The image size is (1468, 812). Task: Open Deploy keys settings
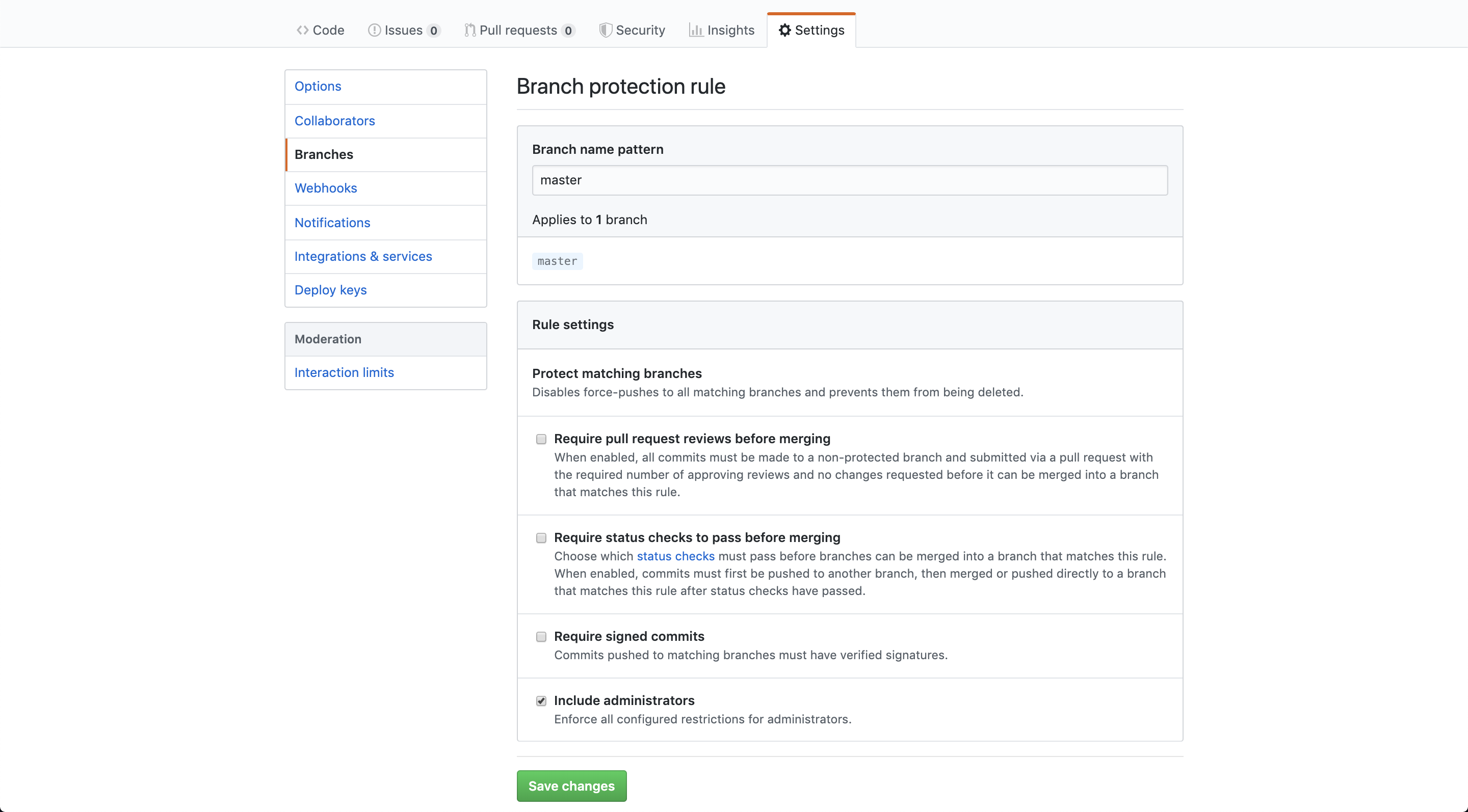click(386, 290)
